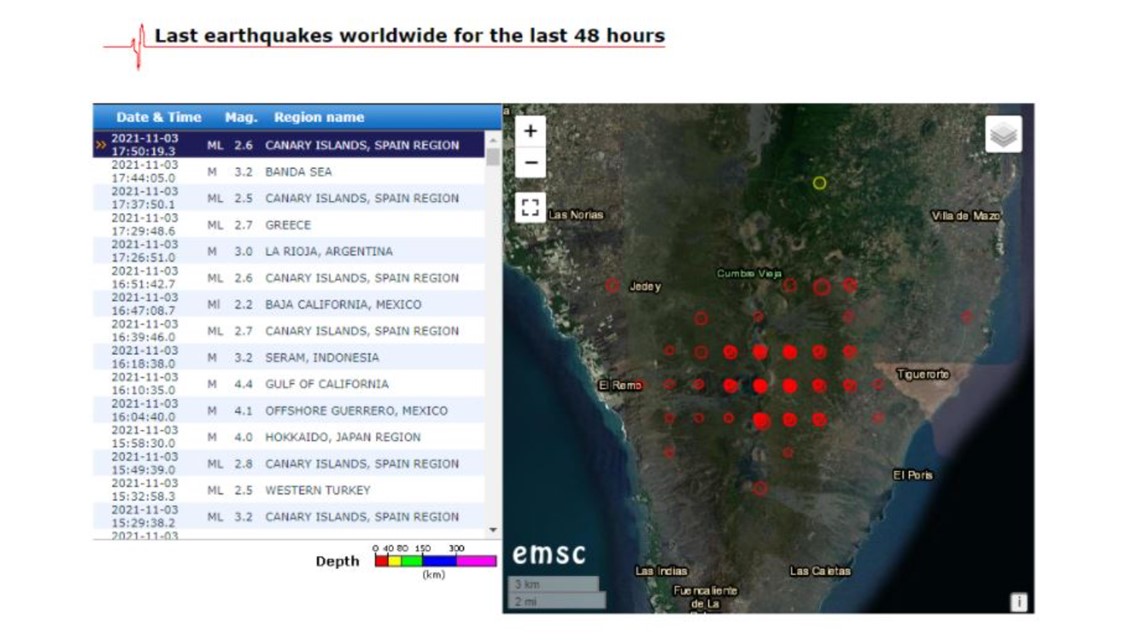The height and width of the screenshot is (641, 1140).
Task: Open map attribution info button
Action: point(1019,602)
